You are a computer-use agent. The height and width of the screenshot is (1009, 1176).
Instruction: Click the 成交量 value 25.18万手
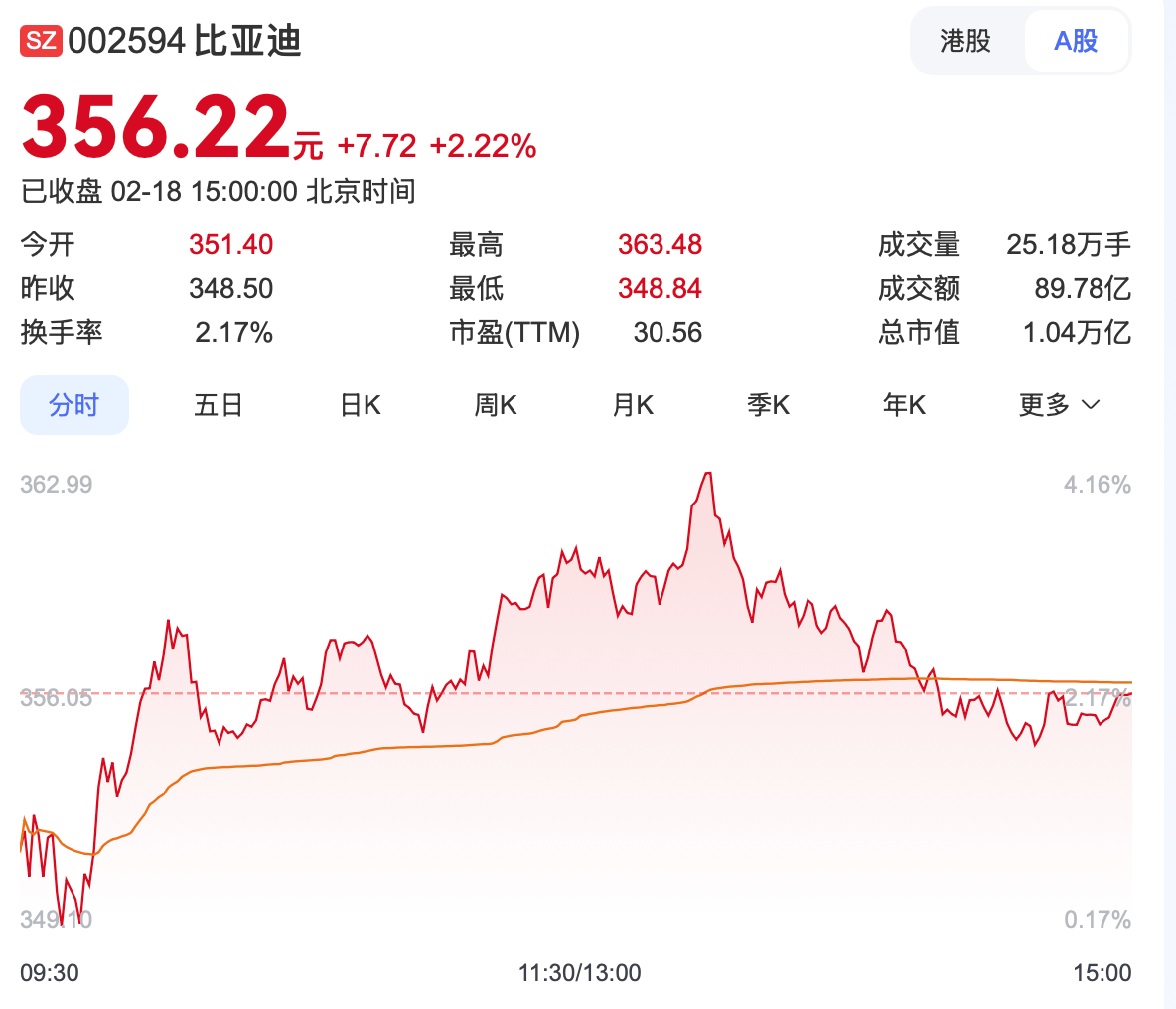point(1069,245)
